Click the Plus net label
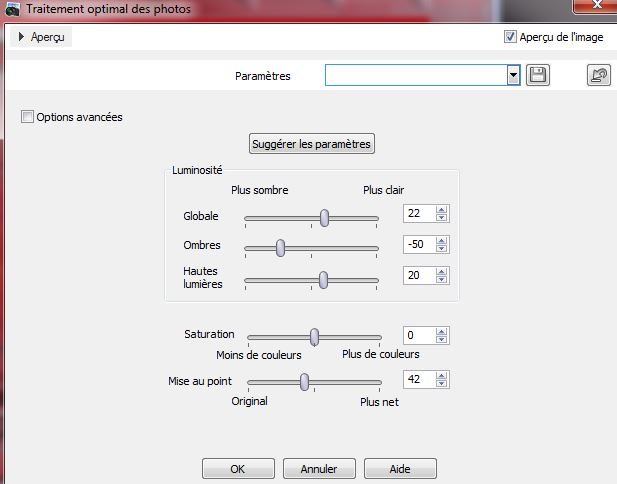Screen dimensions: 617x484 (379, 402)
